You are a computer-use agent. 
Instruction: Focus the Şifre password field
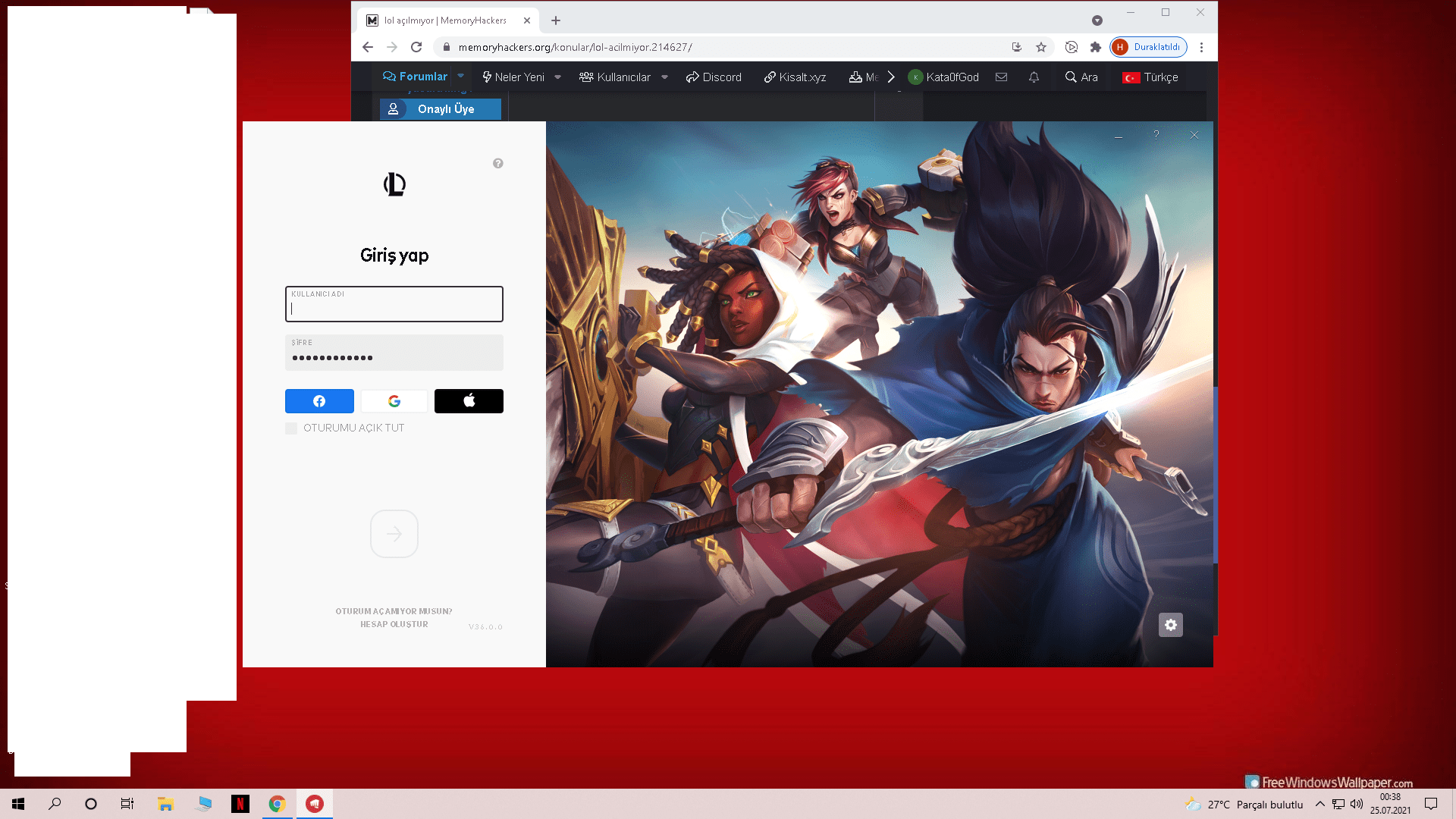(394, 353)
